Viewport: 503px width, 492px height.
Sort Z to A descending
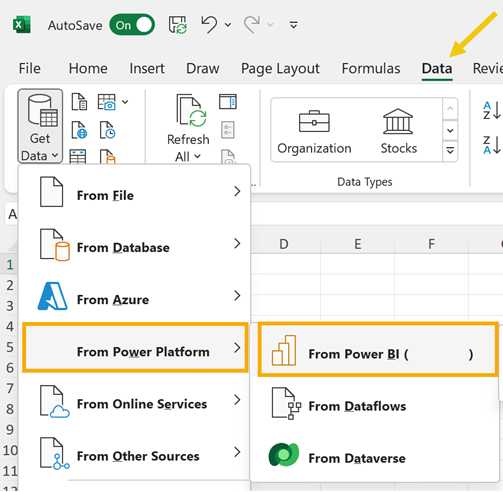(492, 145)
